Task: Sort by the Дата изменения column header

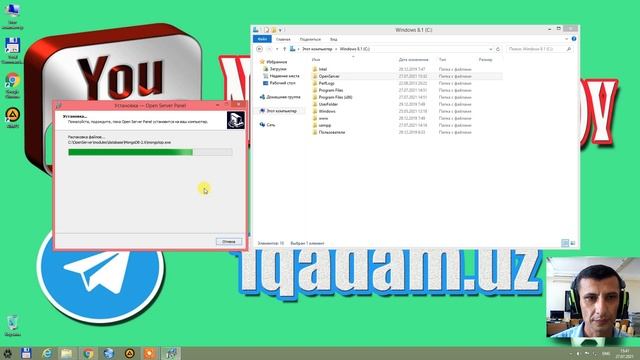Action: coord(413,60)
